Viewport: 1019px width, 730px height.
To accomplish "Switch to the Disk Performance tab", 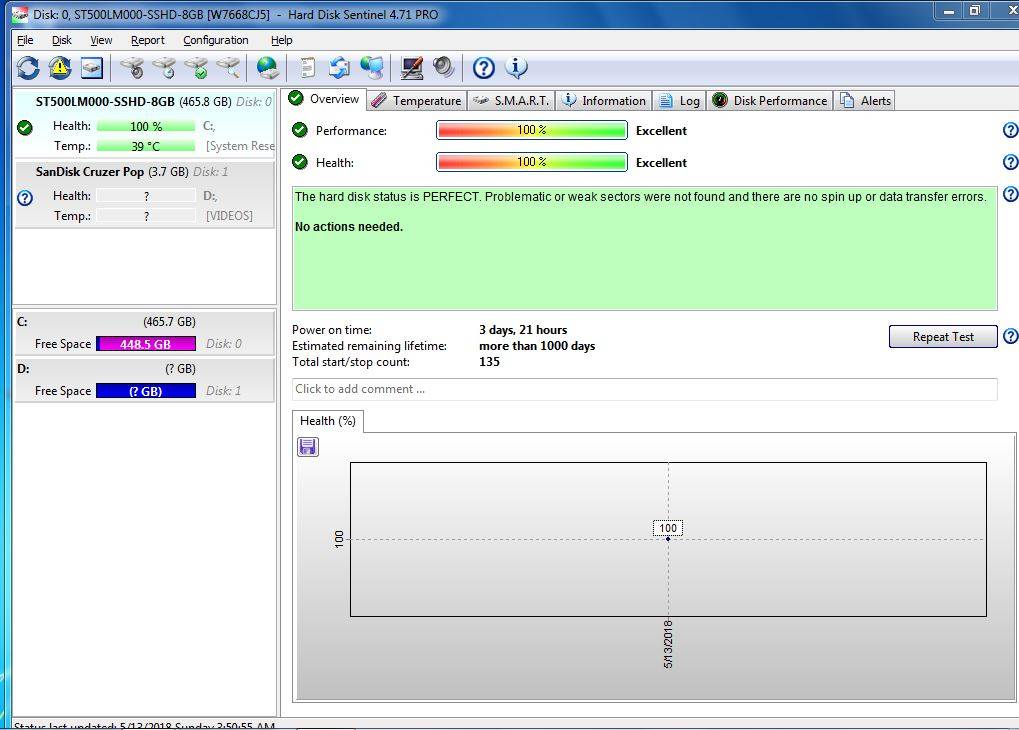I will pyautogui.click(x=770, y=101).
